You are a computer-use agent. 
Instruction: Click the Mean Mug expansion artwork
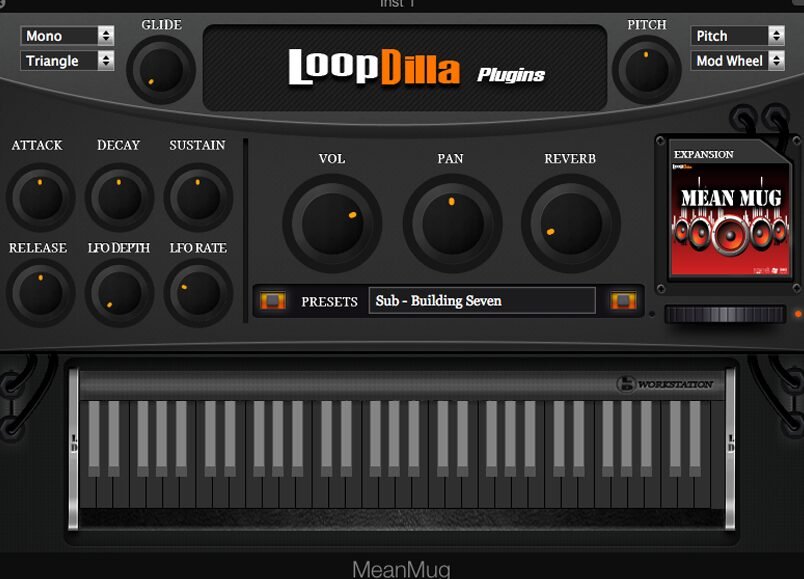(x=730, y=221)
